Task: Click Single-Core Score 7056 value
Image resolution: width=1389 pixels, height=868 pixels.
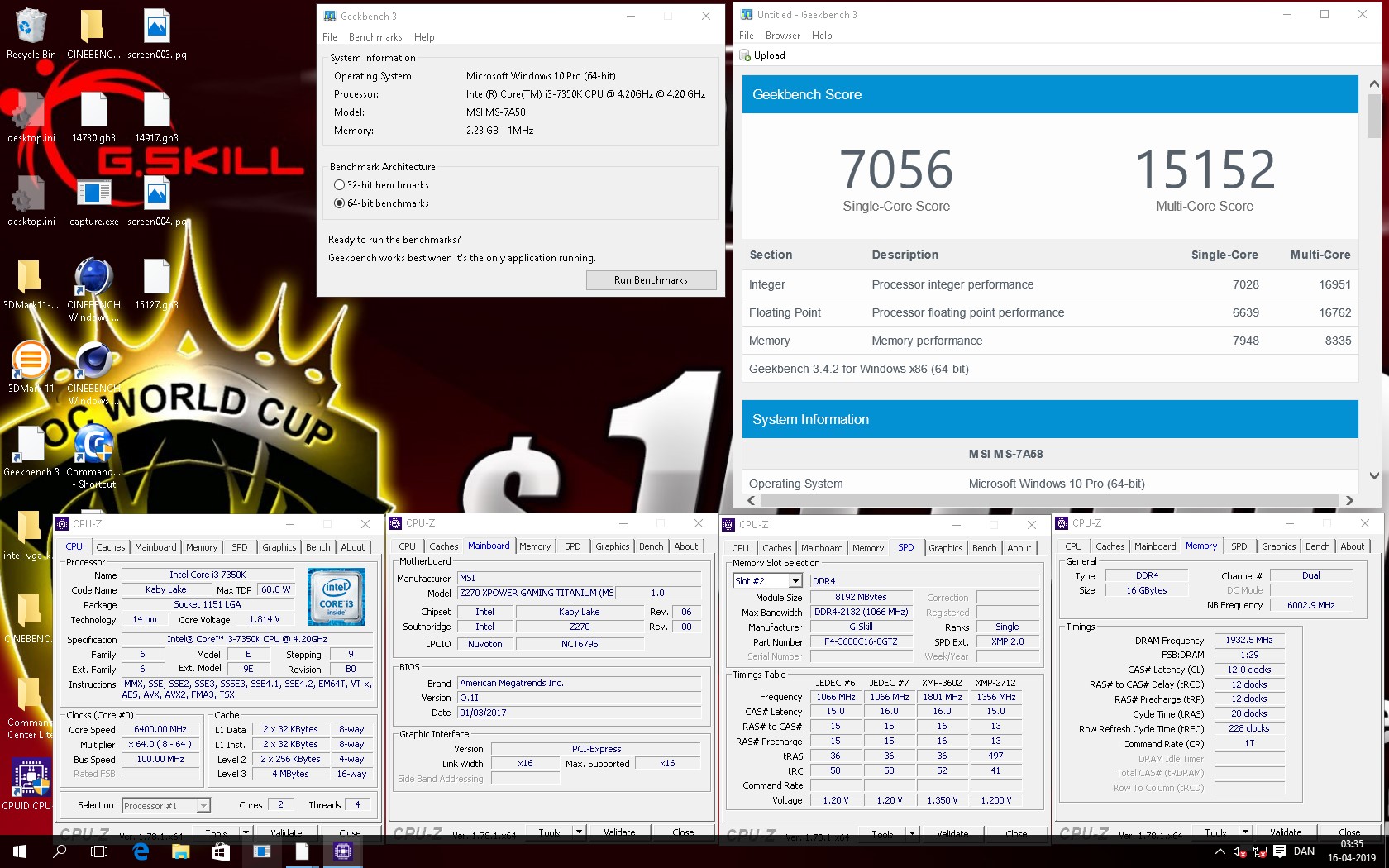Action: tap(896, 169)
